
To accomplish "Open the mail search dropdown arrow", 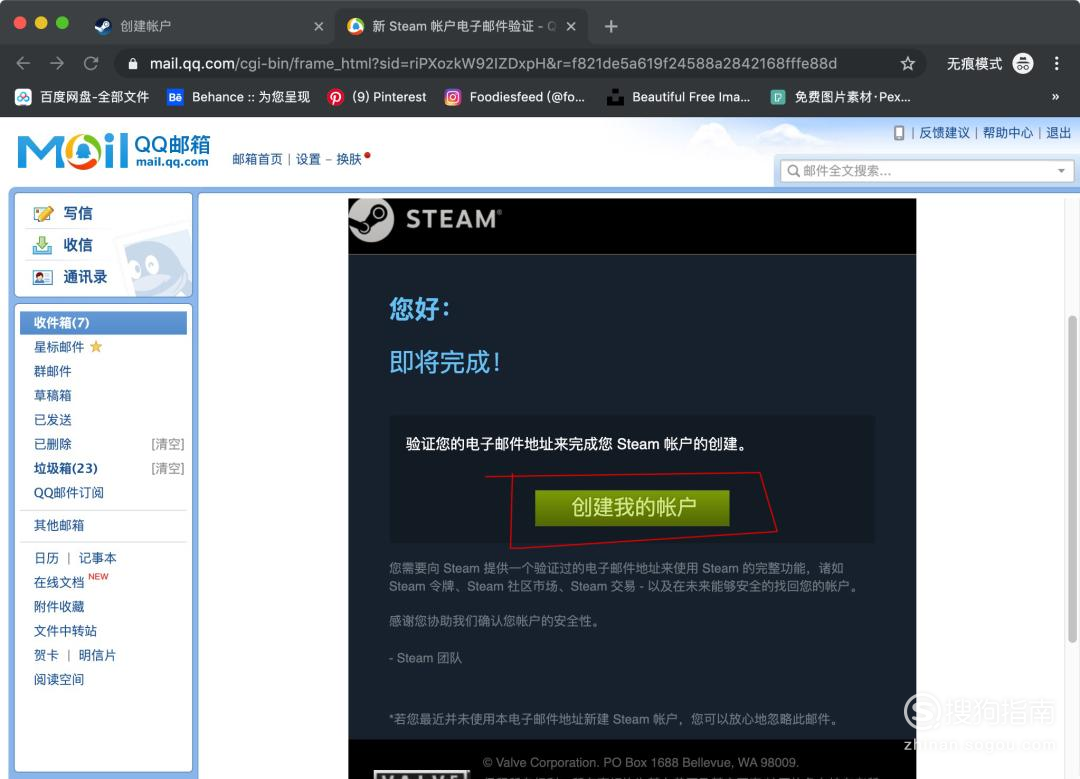I will point(1062,170).
